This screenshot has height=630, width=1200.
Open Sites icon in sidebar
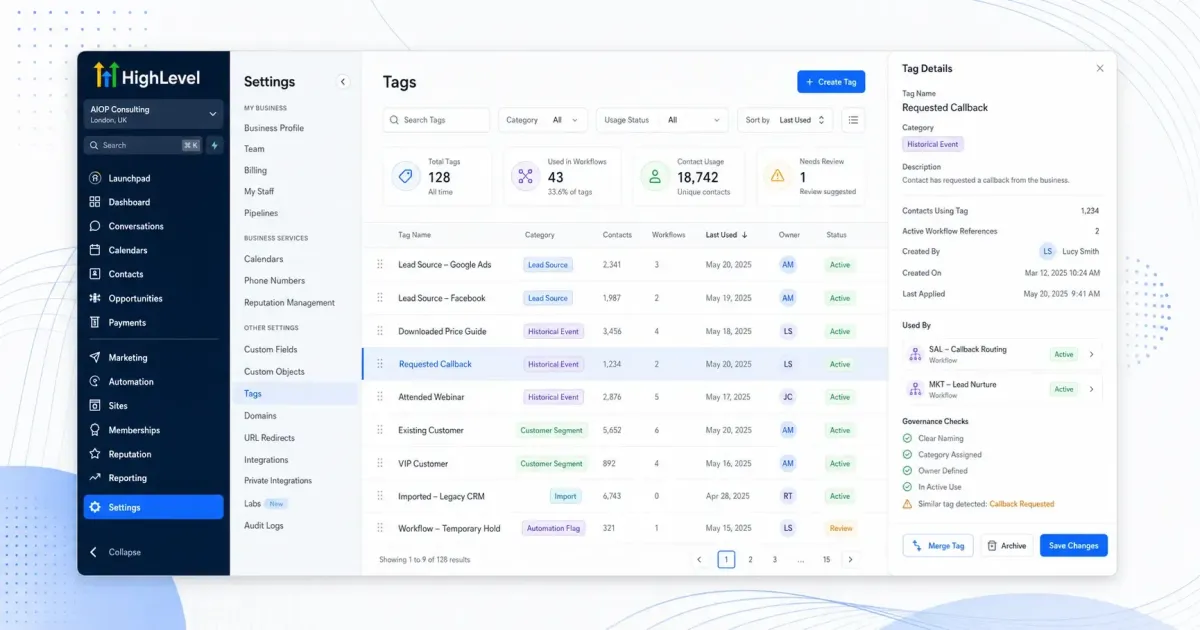(x=95, y=405)
